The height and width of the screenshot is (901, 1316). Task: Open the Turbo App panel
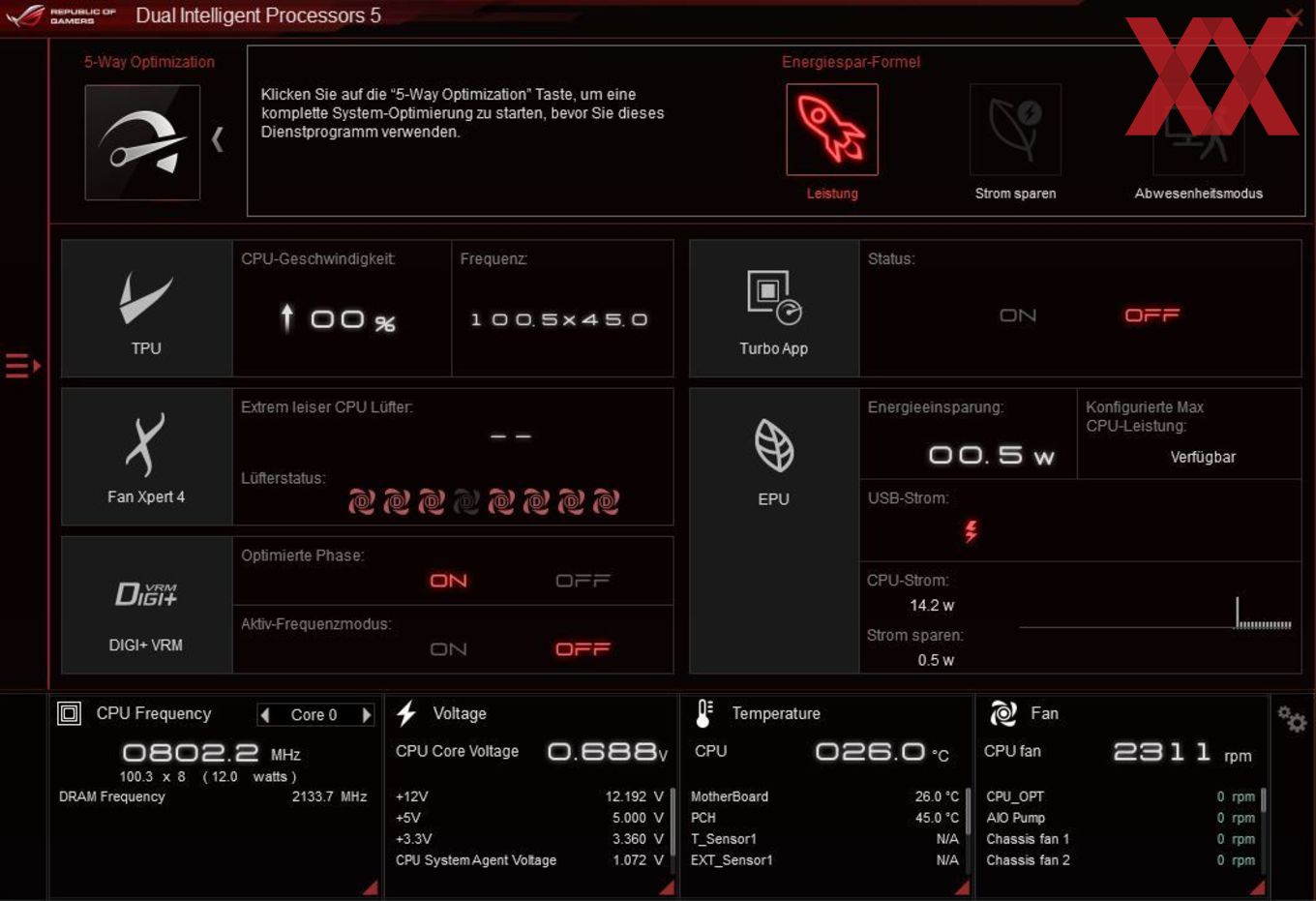pos(774,309)
